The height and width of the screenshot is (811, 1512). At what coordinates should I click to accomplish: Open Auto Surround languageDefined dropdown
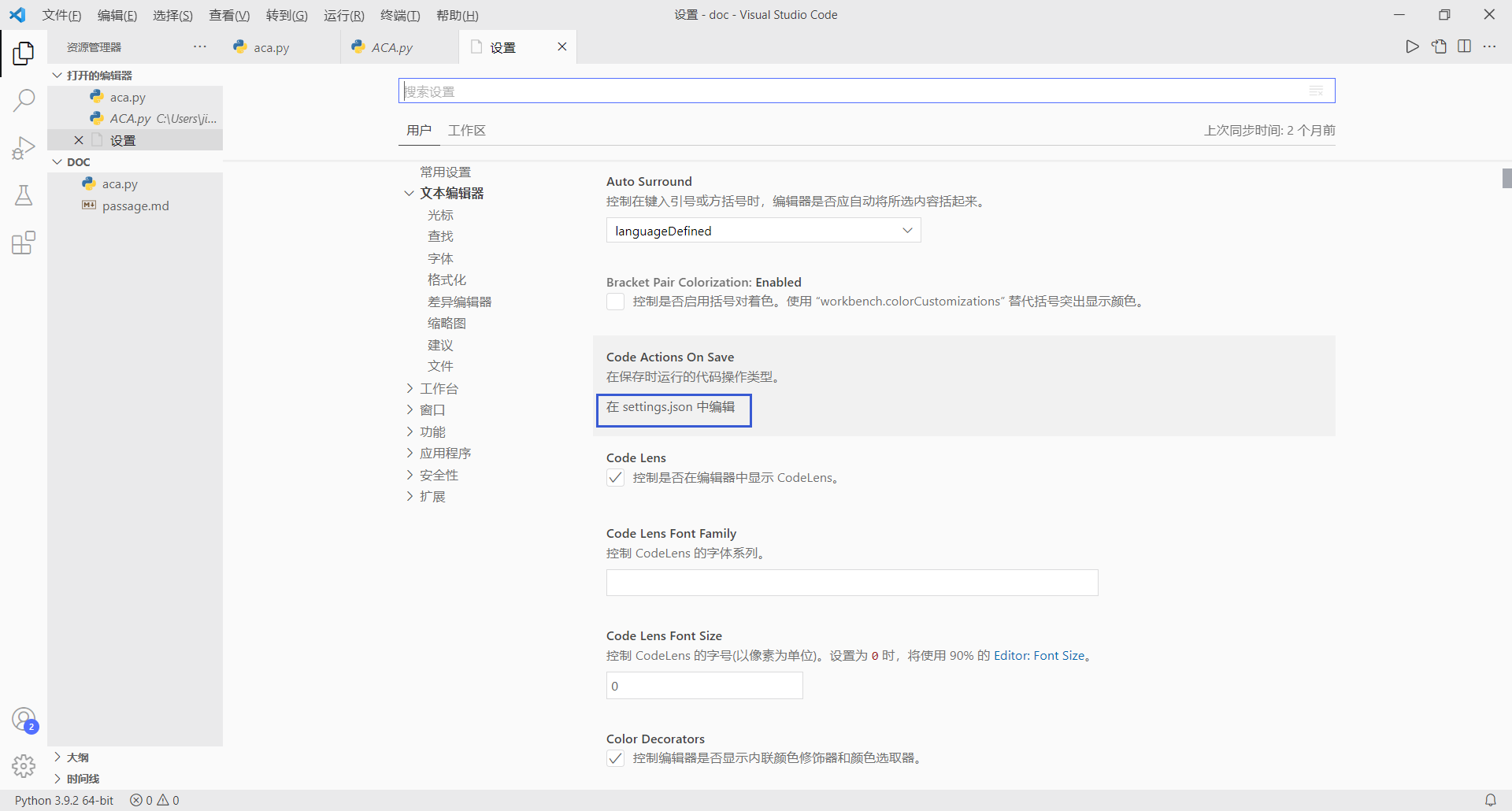point(763,231)
